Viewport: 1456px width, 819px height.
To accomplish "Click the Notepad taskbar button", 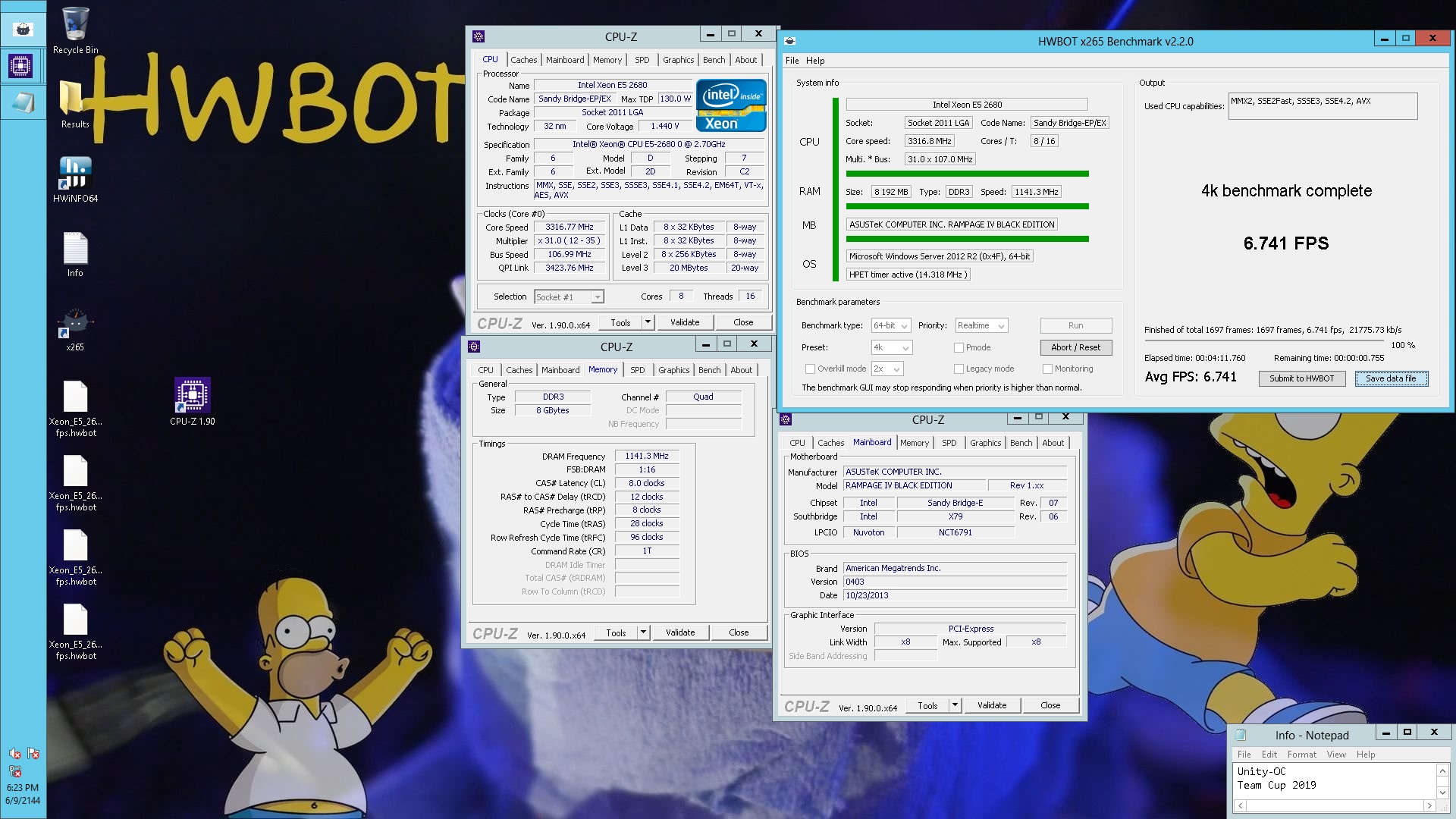I will coord(23,102).
